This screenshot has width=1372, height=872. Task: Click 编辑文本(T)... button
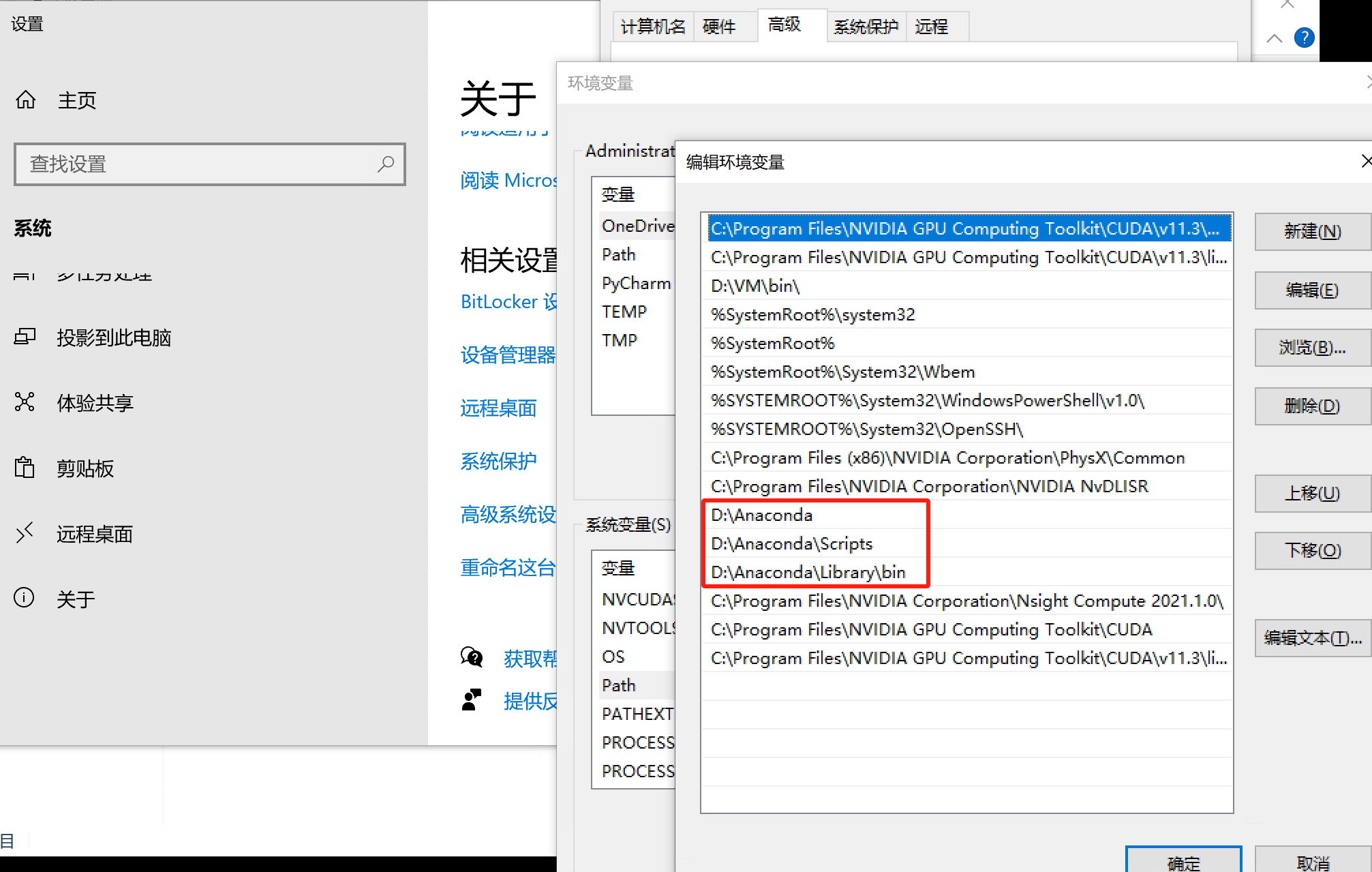(1313, 638)
